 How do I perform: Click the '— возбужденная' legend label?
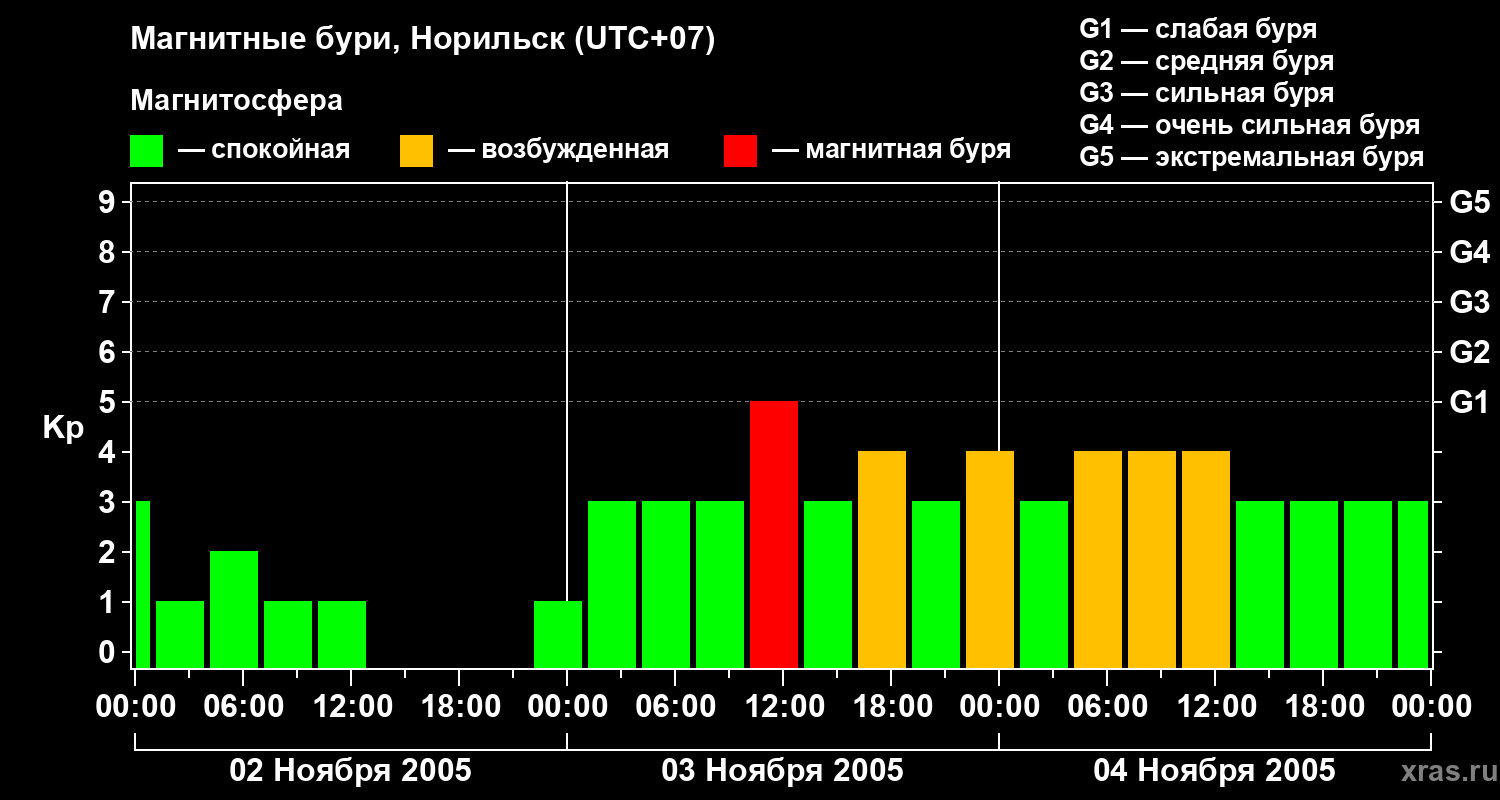click(558, 151)
